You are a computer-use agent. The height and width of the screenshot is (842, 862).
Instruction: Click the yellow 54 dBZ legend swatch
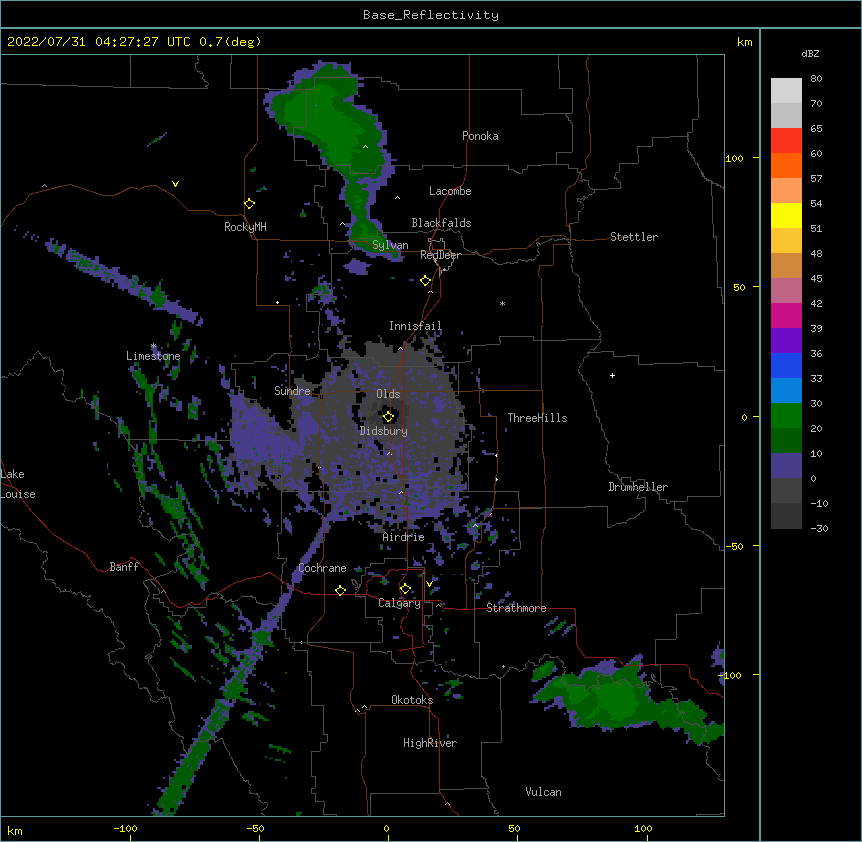click(x=786, y=215)
